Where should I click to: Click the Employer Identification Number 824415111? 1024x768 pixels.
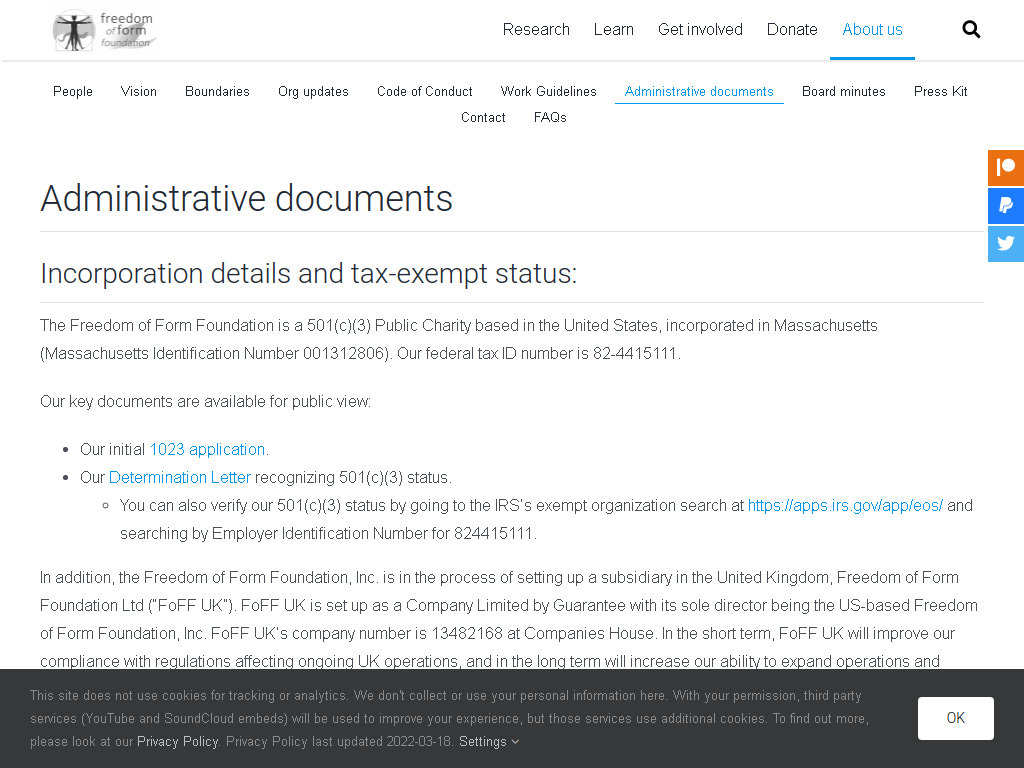pos(493,534)
